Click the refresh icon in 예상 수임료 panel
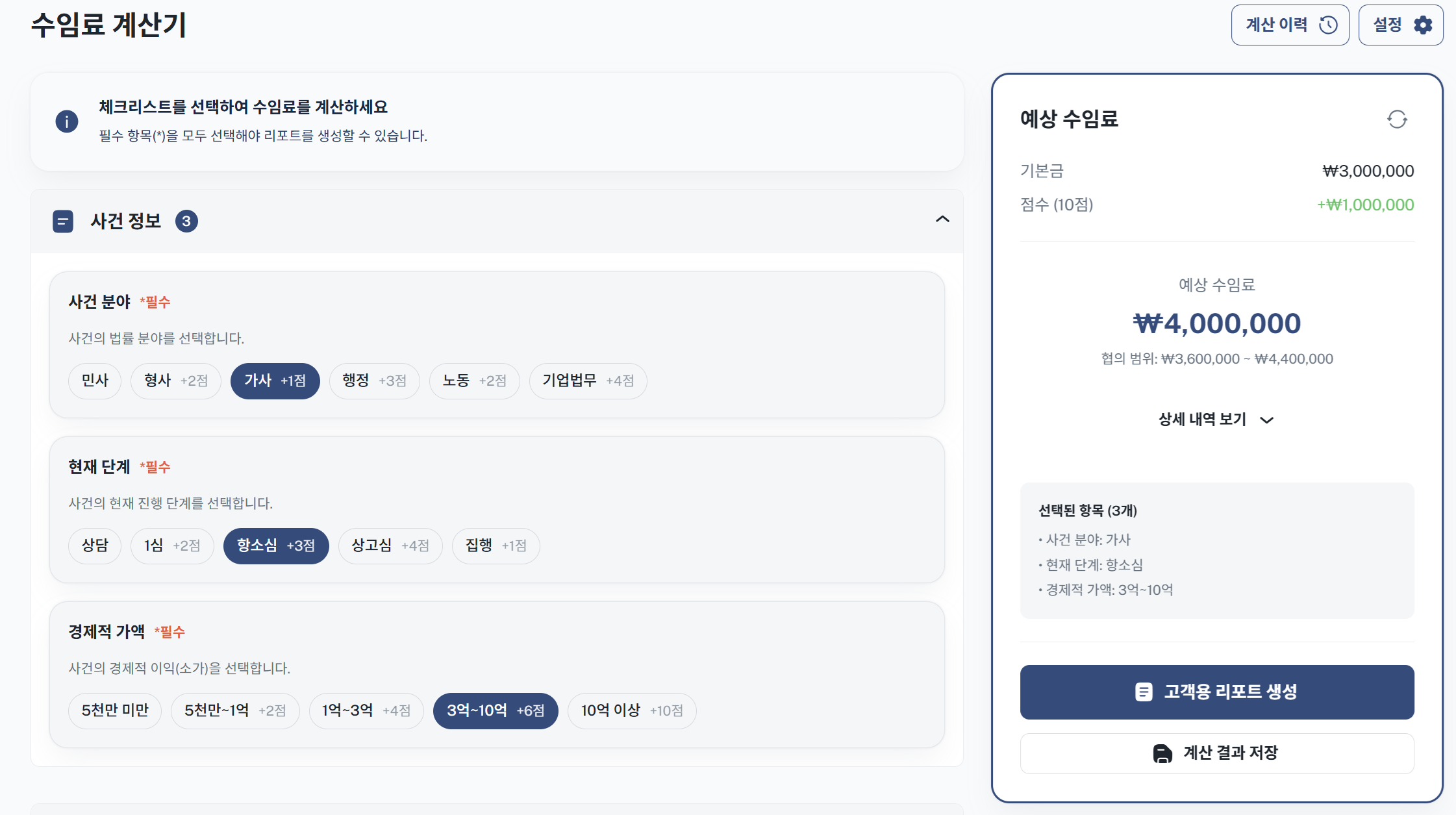 [1398, 119]
